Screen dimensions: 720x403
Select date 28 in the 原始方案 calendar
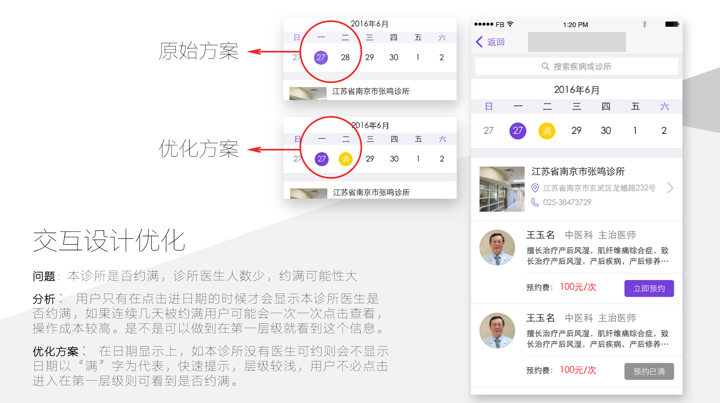tap(345, 57)
